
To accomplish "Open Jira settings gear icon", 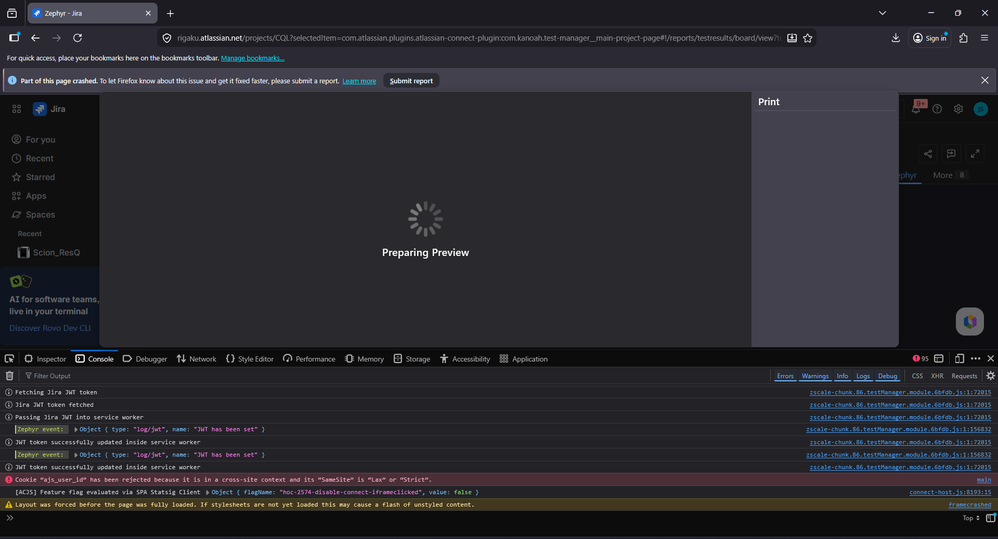I will coord(958,109).
